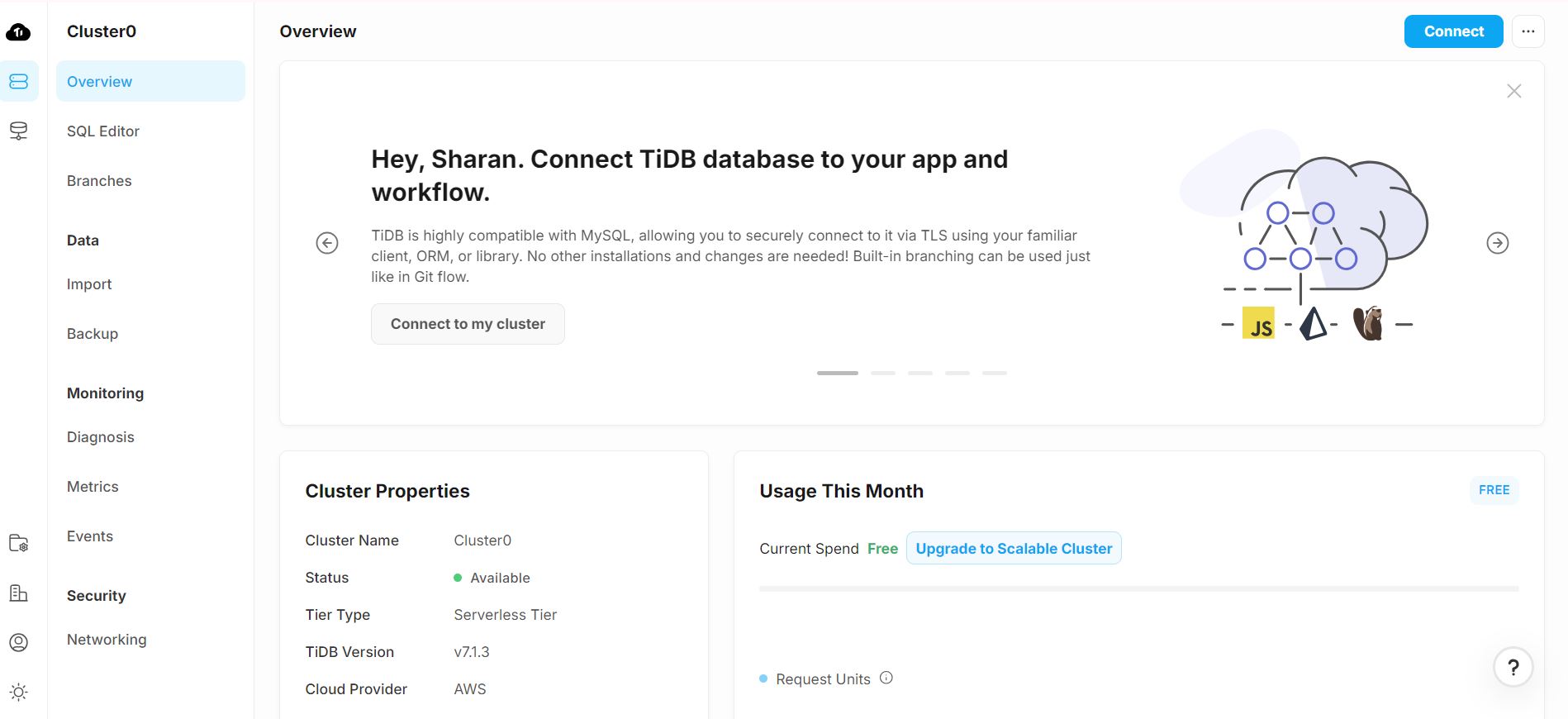Click the Monitoring section header
This screenshot has width=1568, height=719.
tap(105, 393)
